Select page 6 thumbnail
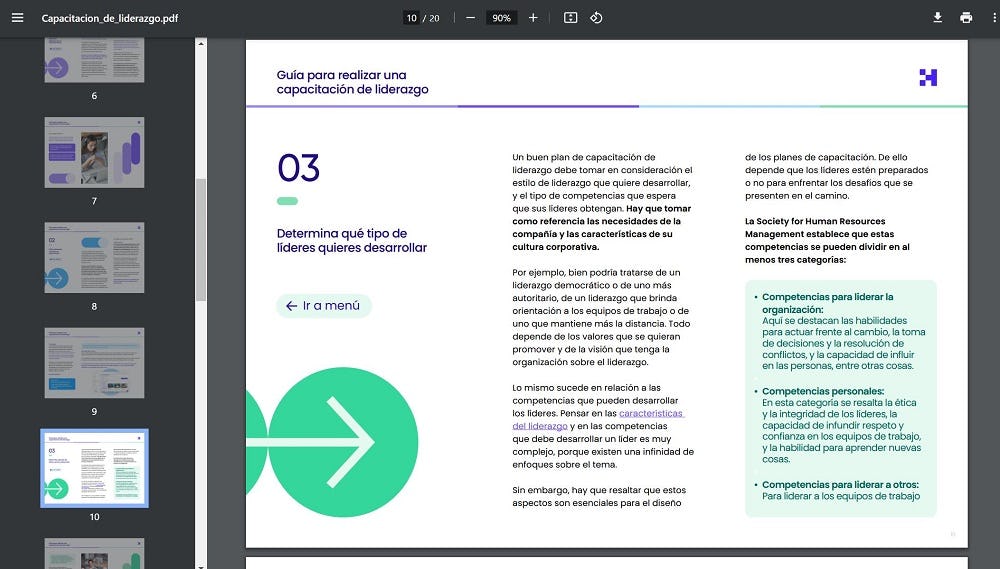 (x=94, y=60)
